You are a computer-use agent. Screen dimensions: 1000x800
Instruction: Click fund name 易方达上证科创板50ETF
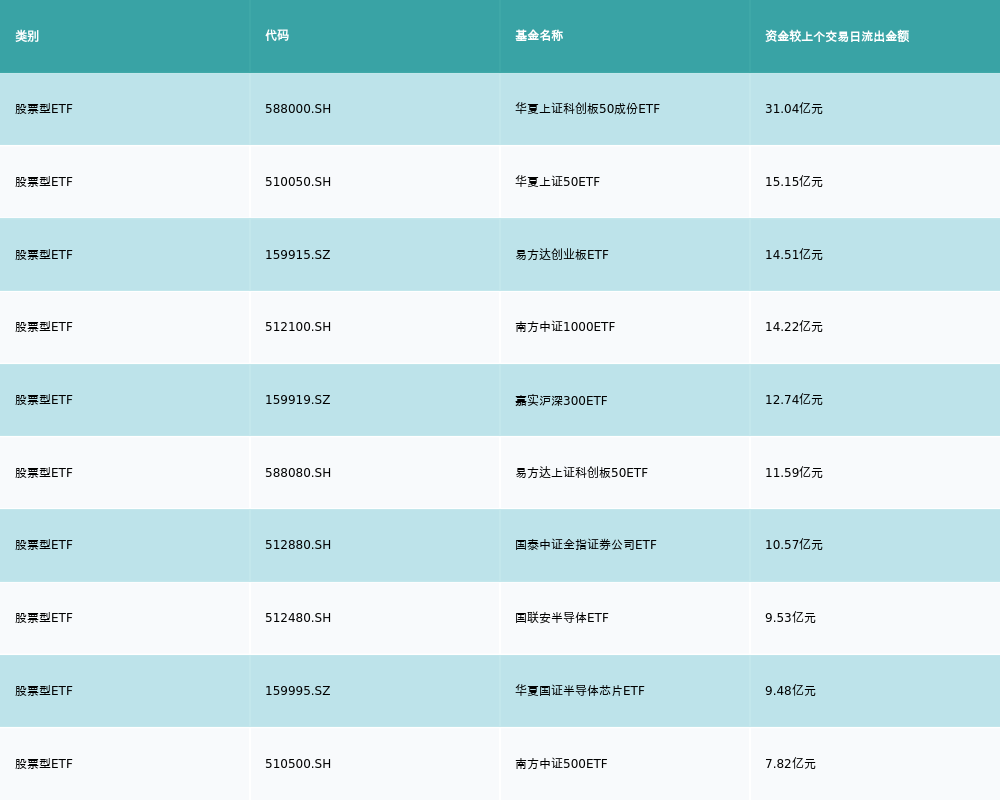pyautogui.click(x=581, y=473)
